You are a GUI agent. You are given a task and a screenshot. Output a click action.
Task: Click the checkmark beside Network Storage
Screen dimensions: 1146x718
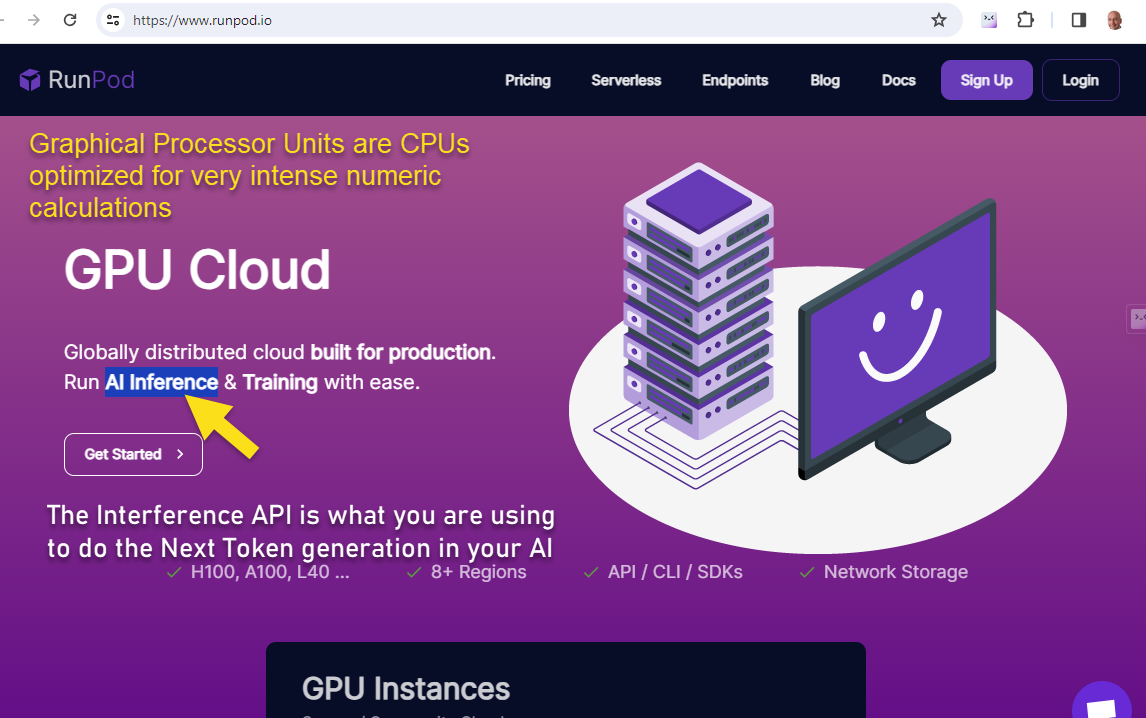807,572
